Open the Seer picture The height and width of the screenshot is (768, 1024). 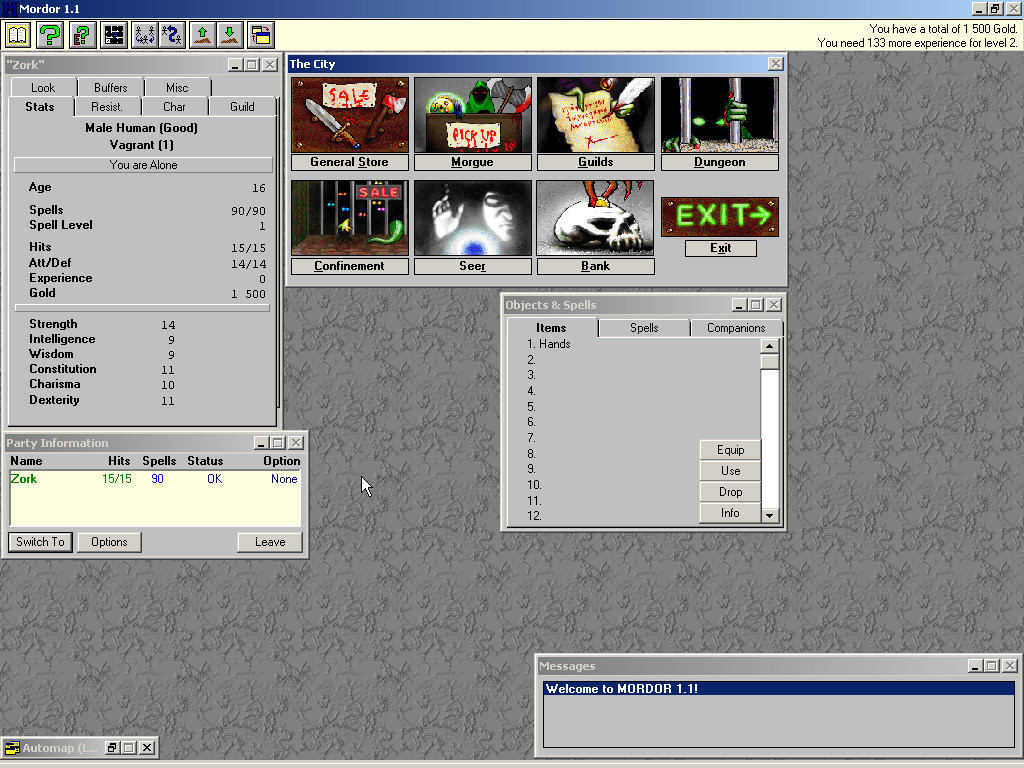coord(472,218)
